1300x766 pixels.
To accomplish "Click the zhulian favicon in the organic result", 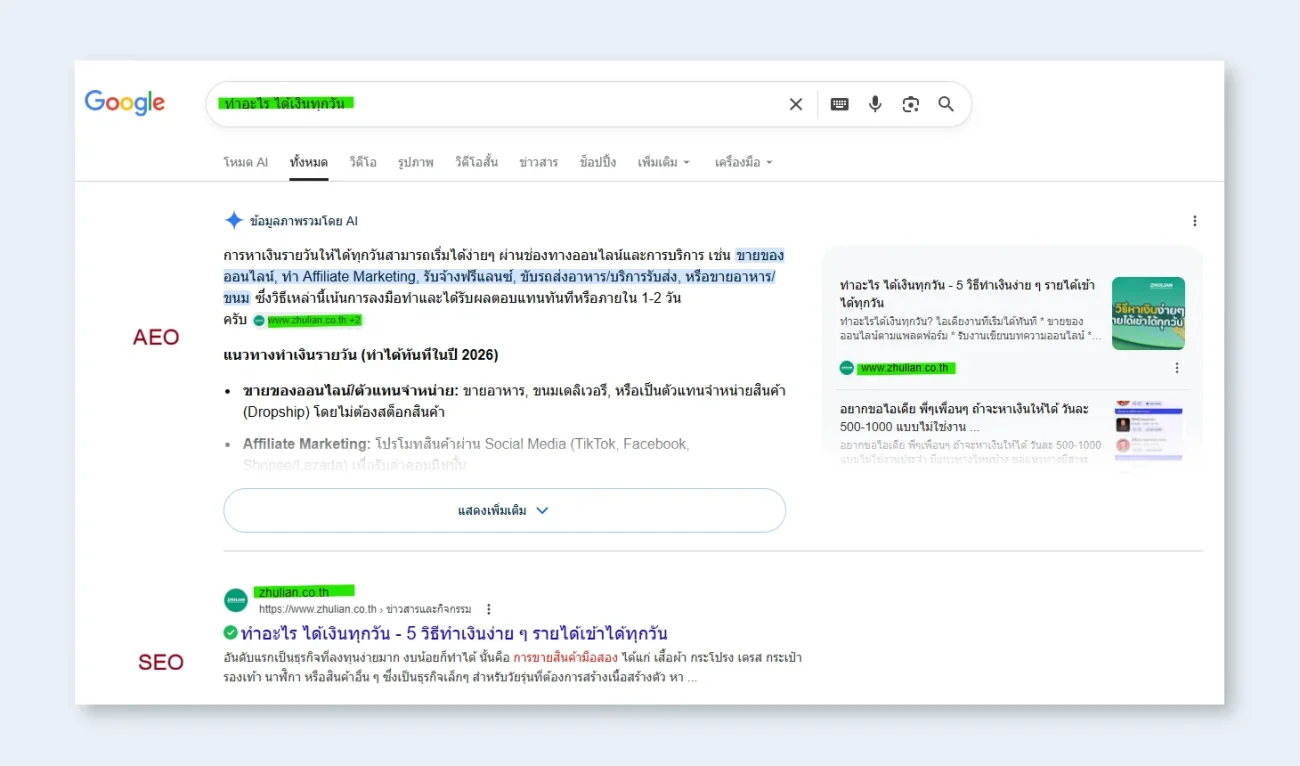I will pyautogui.click(x=236, y=600).
